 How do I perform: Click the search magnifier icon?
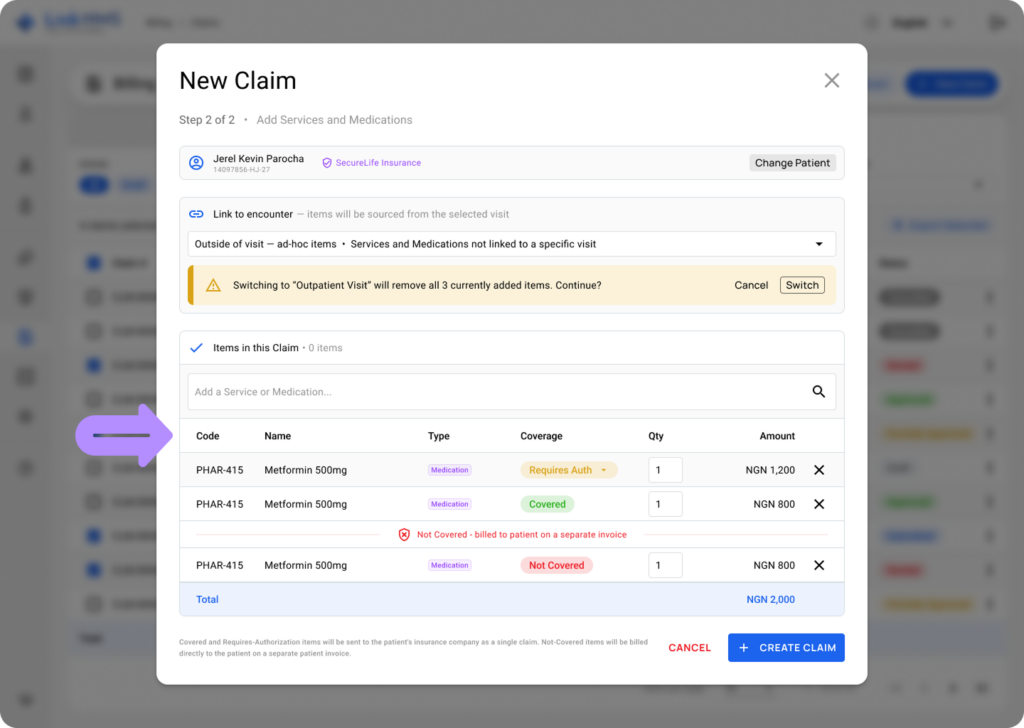[x=818, y=391]
